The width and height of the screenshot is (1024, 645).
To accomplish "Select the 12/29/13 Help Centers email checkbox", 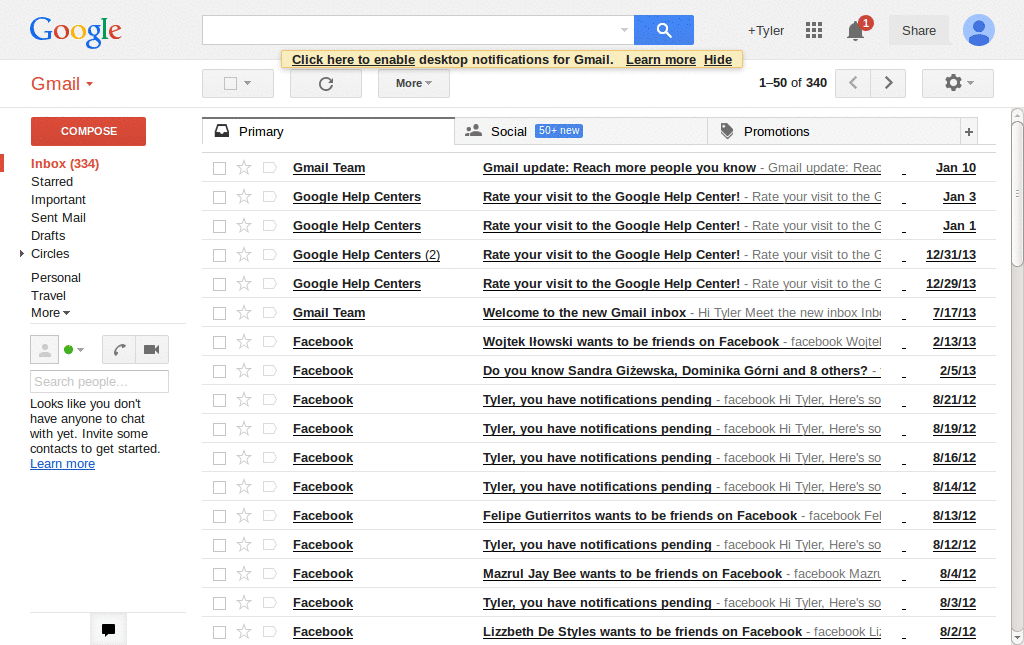I will [219, 284].
